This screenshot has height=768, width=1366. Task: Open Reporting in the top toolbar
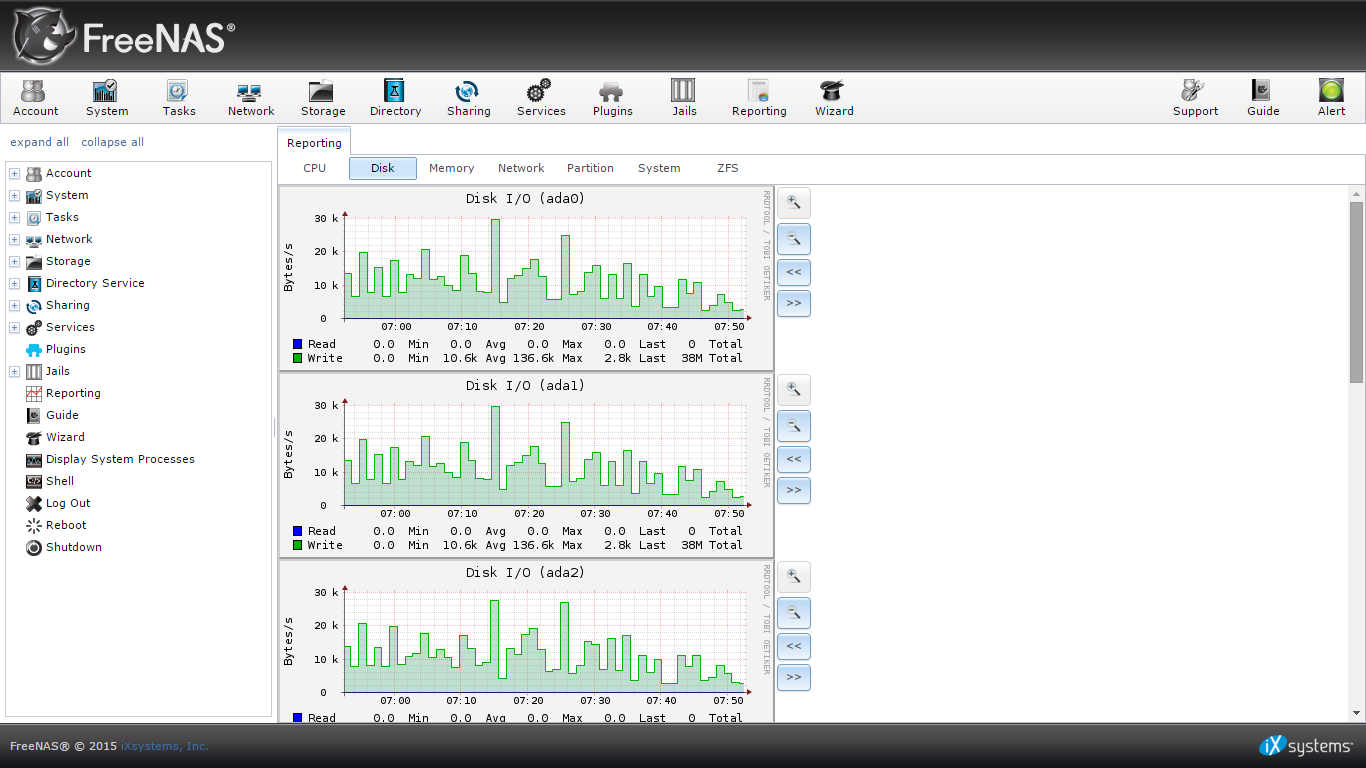pos(759,98)
